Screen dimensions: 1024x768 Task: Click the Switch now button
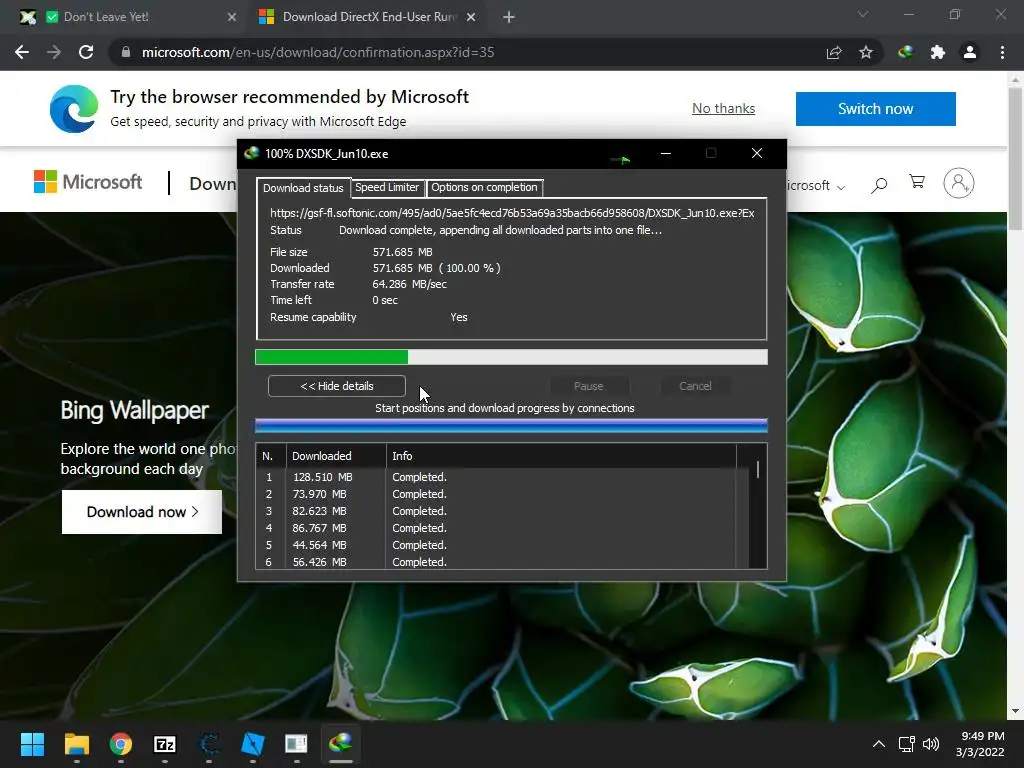tap(875, 108)
